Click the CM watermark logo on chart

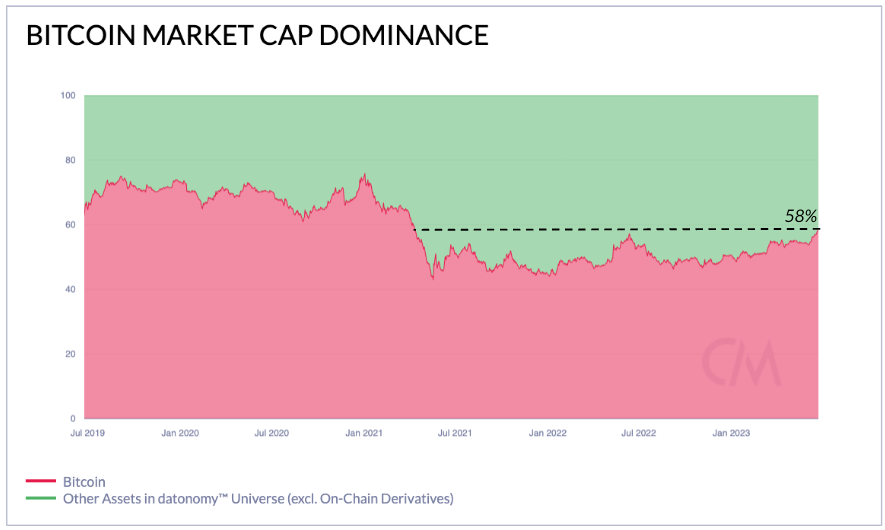pyautogui.click(x=741, y=362)
